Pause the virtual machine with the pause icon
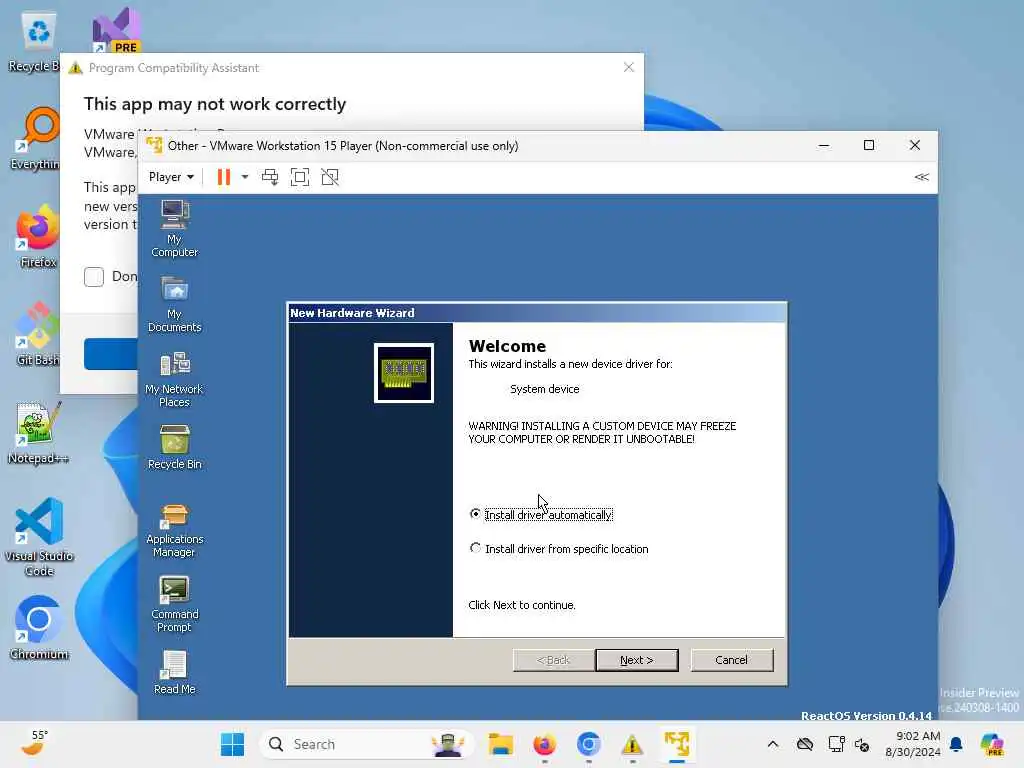Viewport: 1024px width, 768px height. (223, 177)
